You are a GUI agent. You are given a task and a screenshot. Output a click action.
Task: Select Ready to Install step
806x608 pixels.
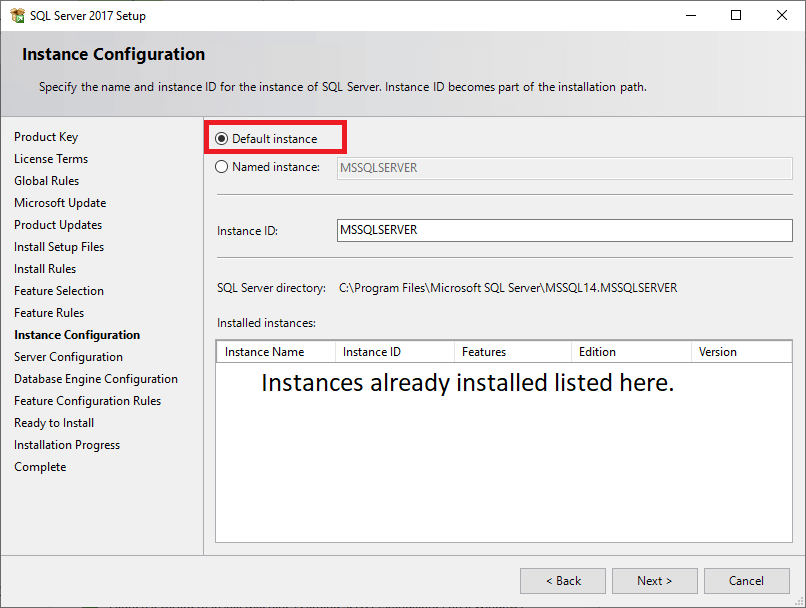54,423
